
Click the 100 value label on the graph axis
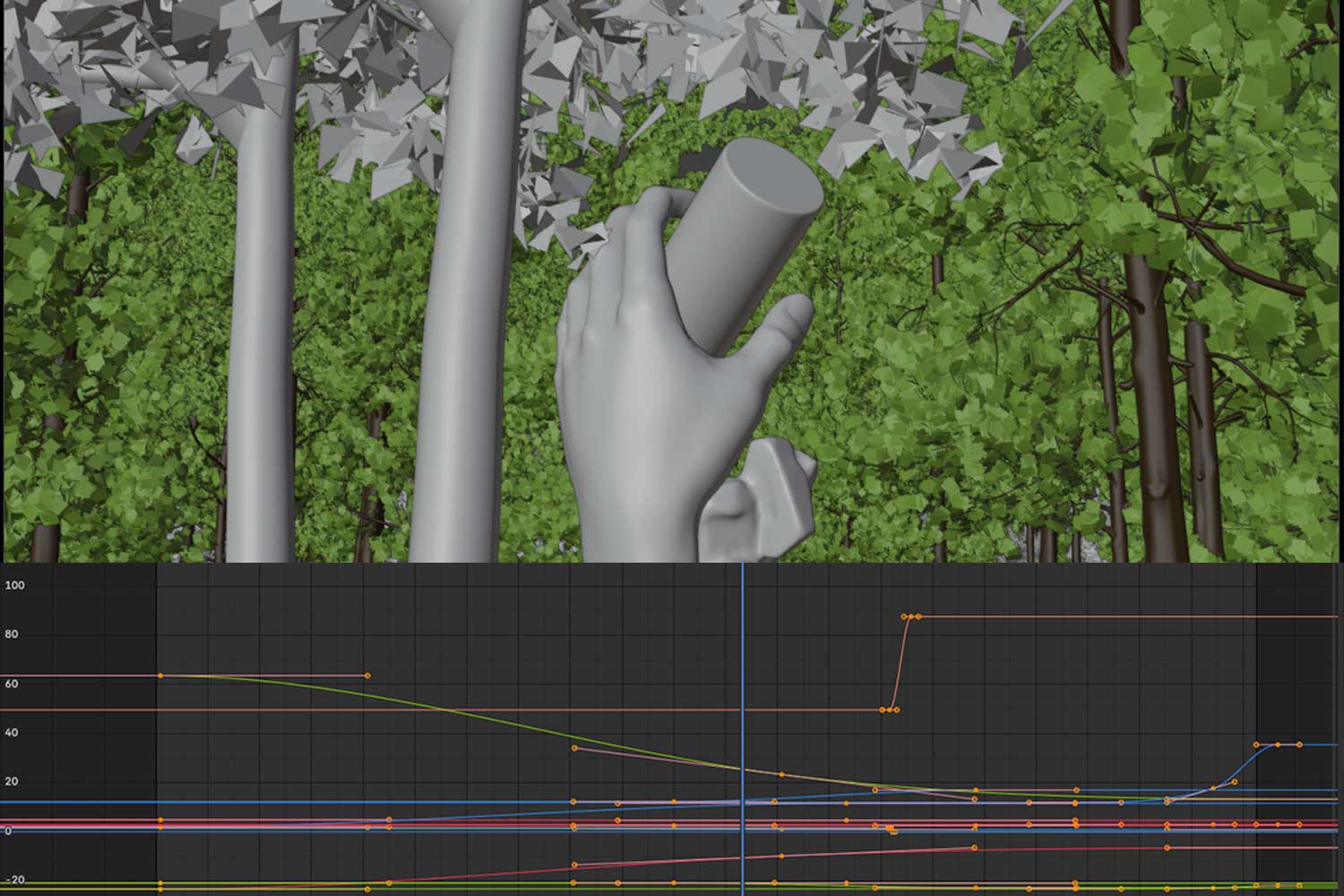pyautogui.click(x=16, y=585)
